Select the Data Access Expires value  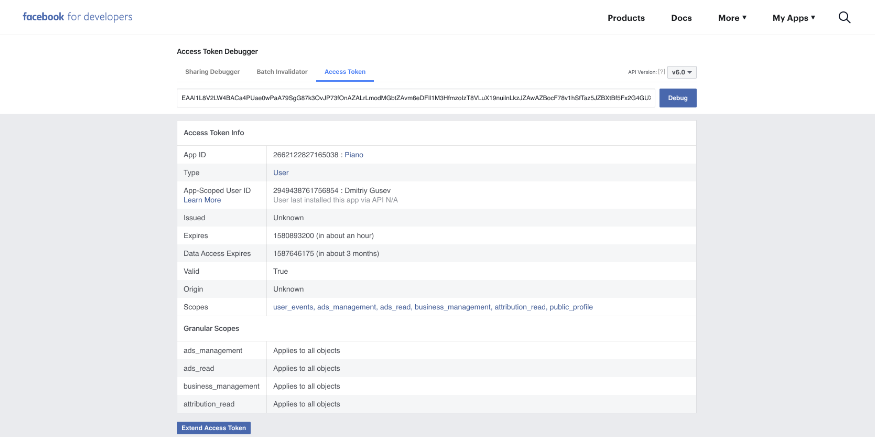click(x=326, y=253)
